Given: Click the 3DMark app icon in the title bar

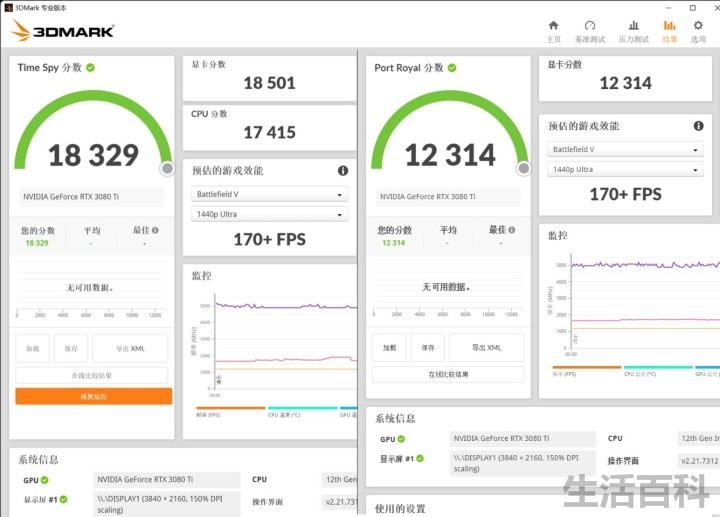Looking at the screenshot, I should (x=8, y=7).
